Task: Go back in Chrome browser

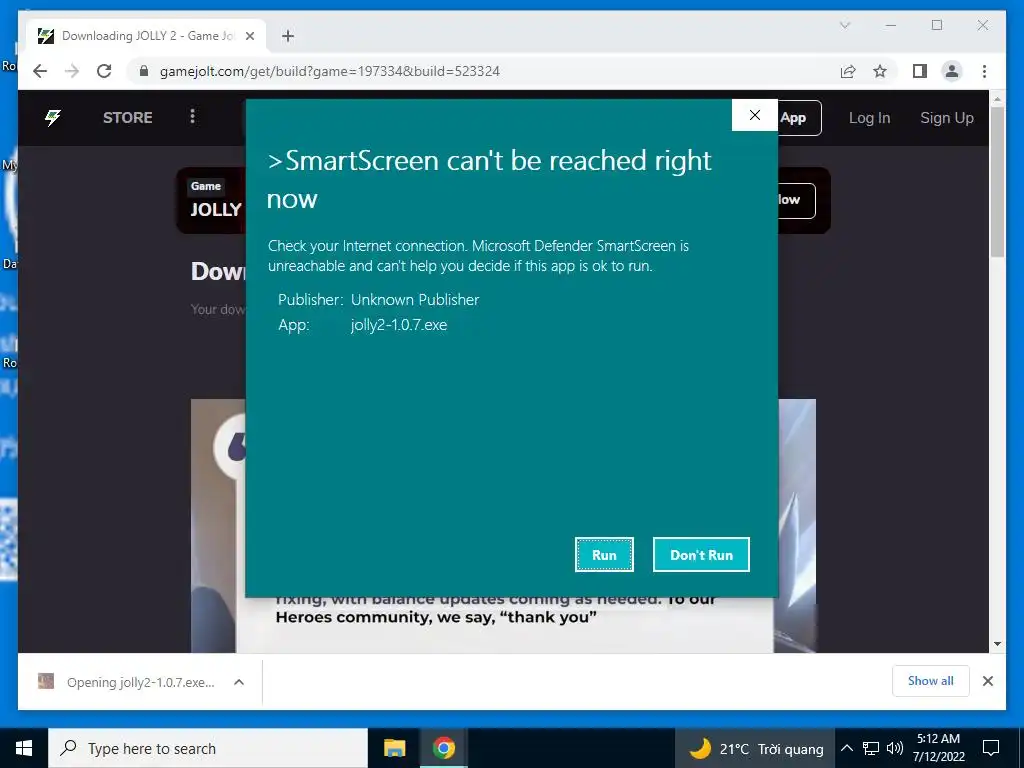Action: (40, 71)
